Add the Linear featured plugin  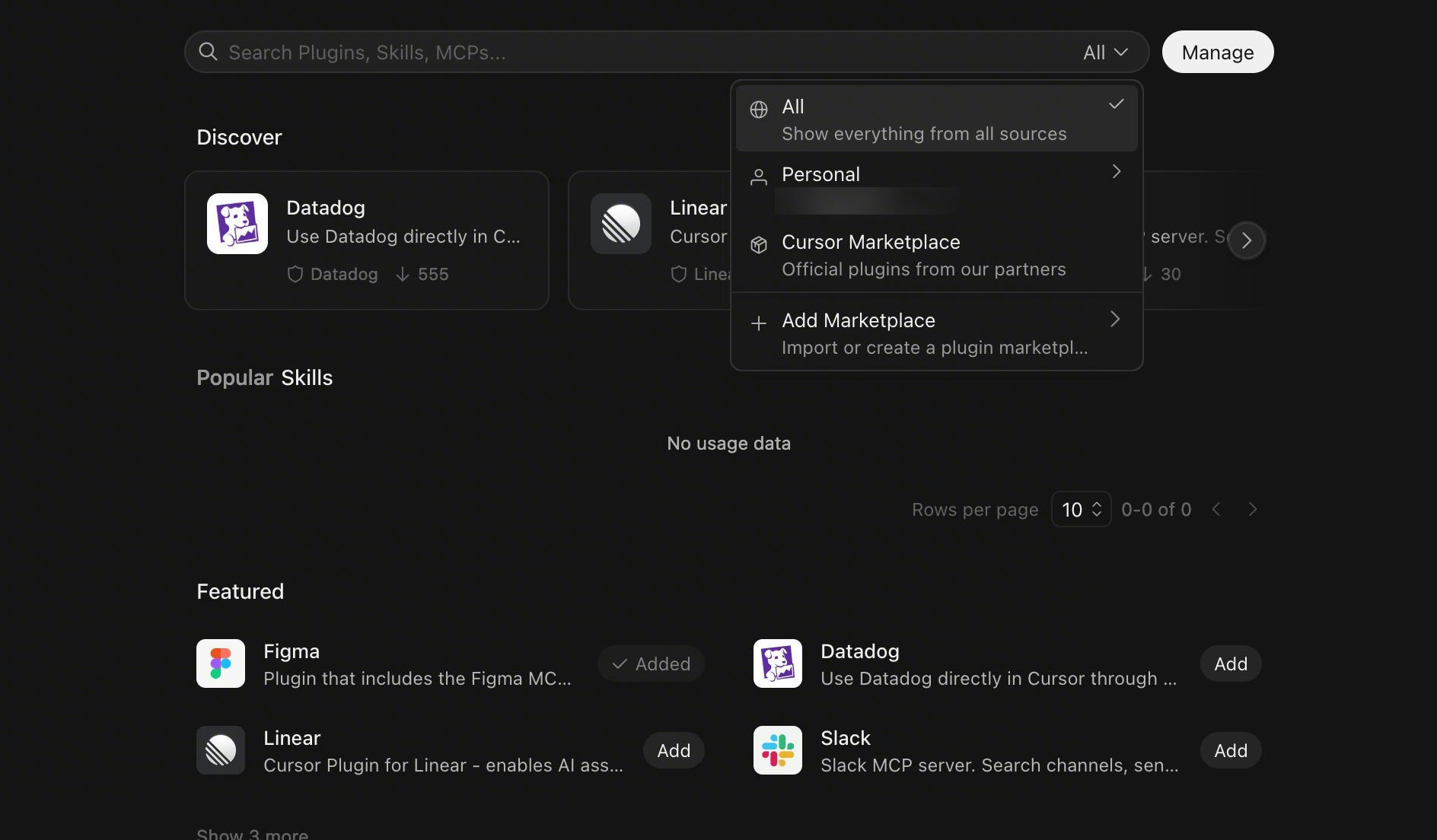[674, 750]
